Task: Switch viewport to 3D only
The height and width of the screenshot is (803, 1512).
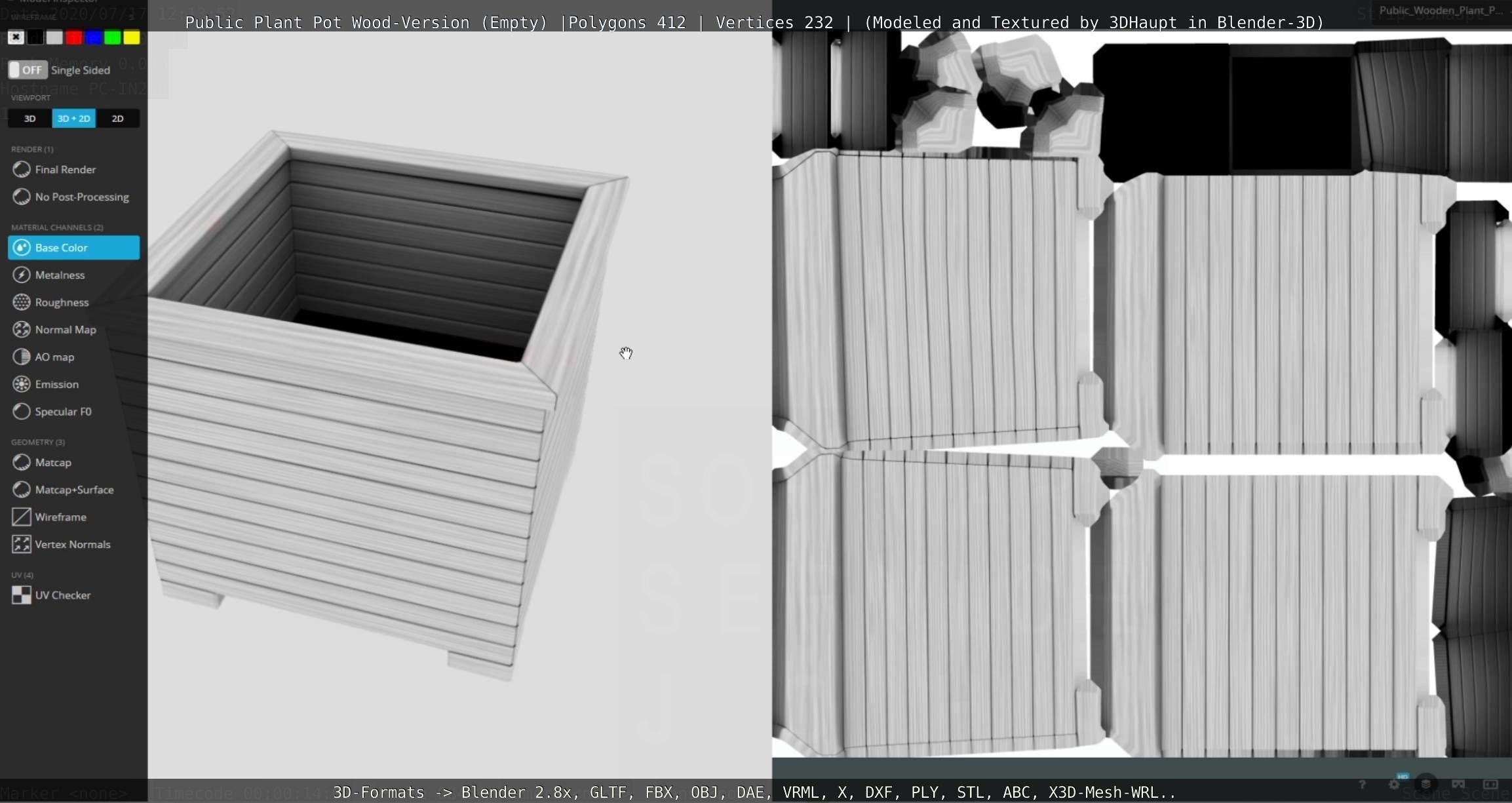Action: (x=29, y=119)
